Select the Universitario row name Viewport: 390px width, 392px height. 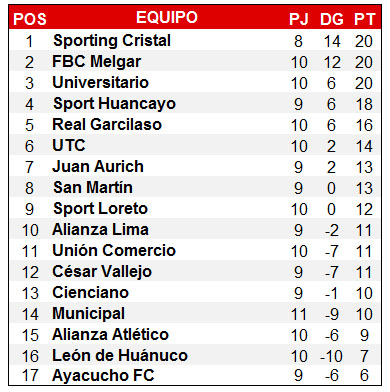pyautogui.click(x=100, y=82)
